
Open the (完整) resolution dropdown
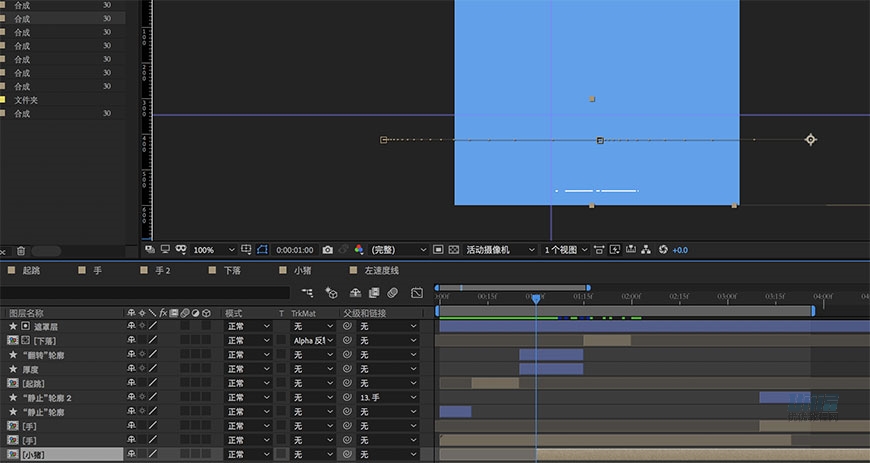tap(398, 250)
